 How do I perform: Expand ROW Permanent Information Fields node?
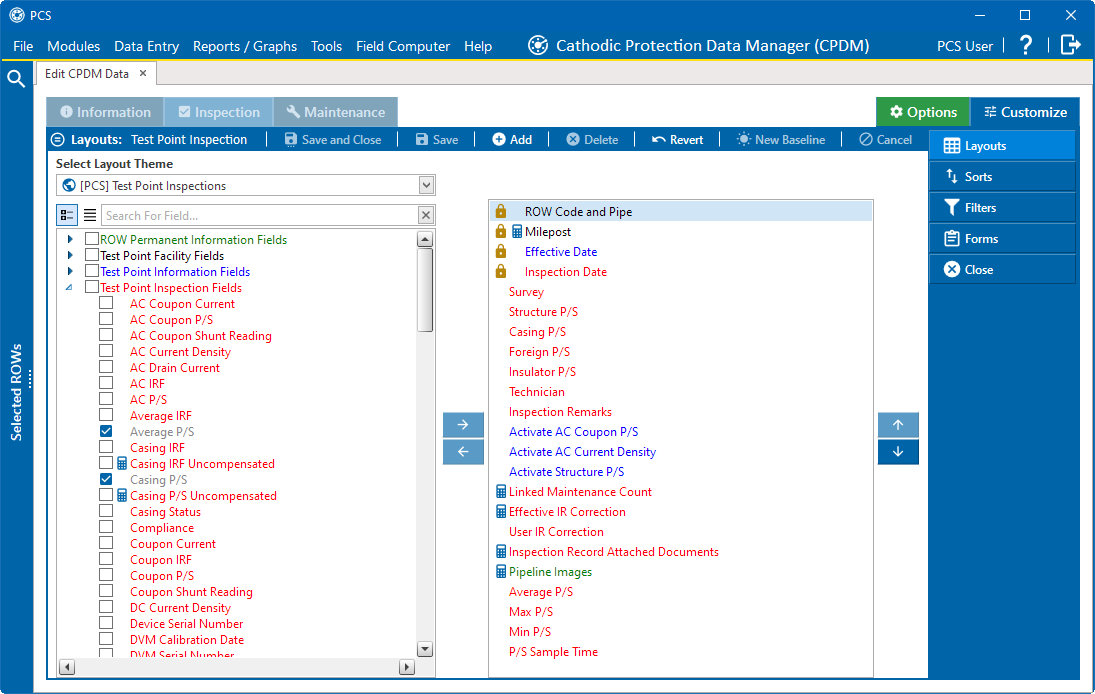pyautogui.click(x=70, y=239)
